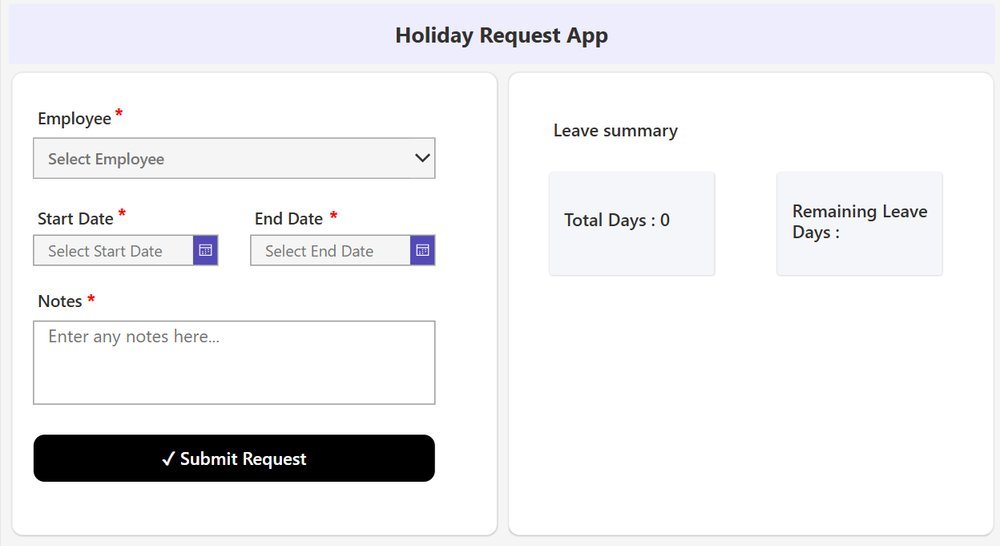Select the Total Days card
The image size is (1000, 546).
coord(631,223)
